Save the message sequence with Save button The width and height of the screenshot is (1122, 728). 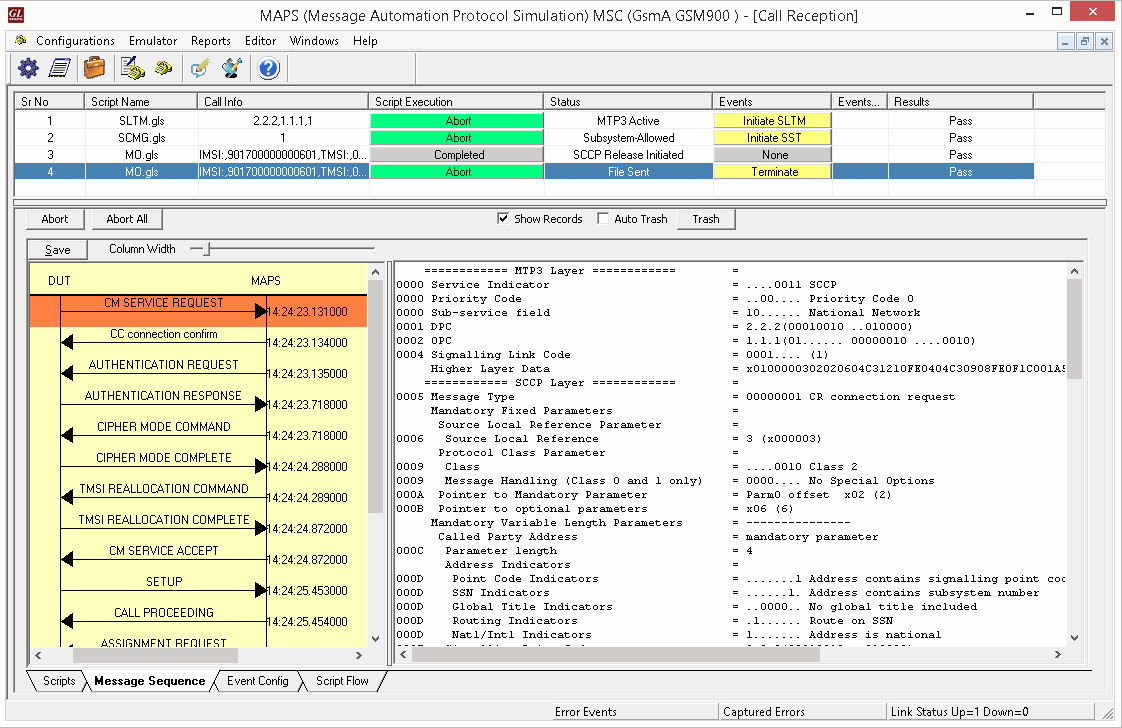point(57,249)
